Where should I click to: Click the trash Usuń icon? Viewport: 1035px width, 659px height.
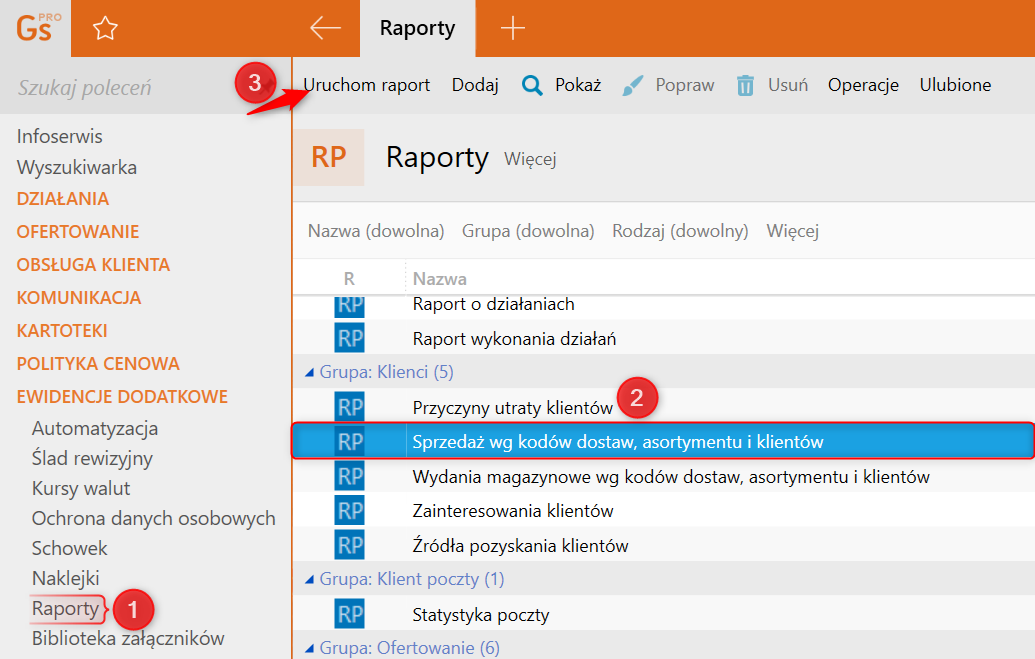(745, 85)
